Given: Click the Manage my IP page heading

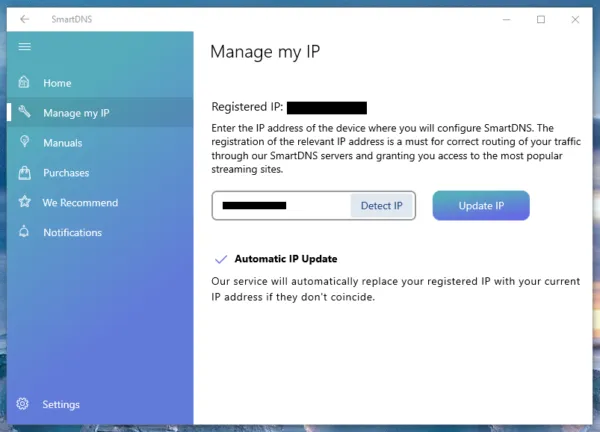Looking at the screenshot, I should [265, 52].
